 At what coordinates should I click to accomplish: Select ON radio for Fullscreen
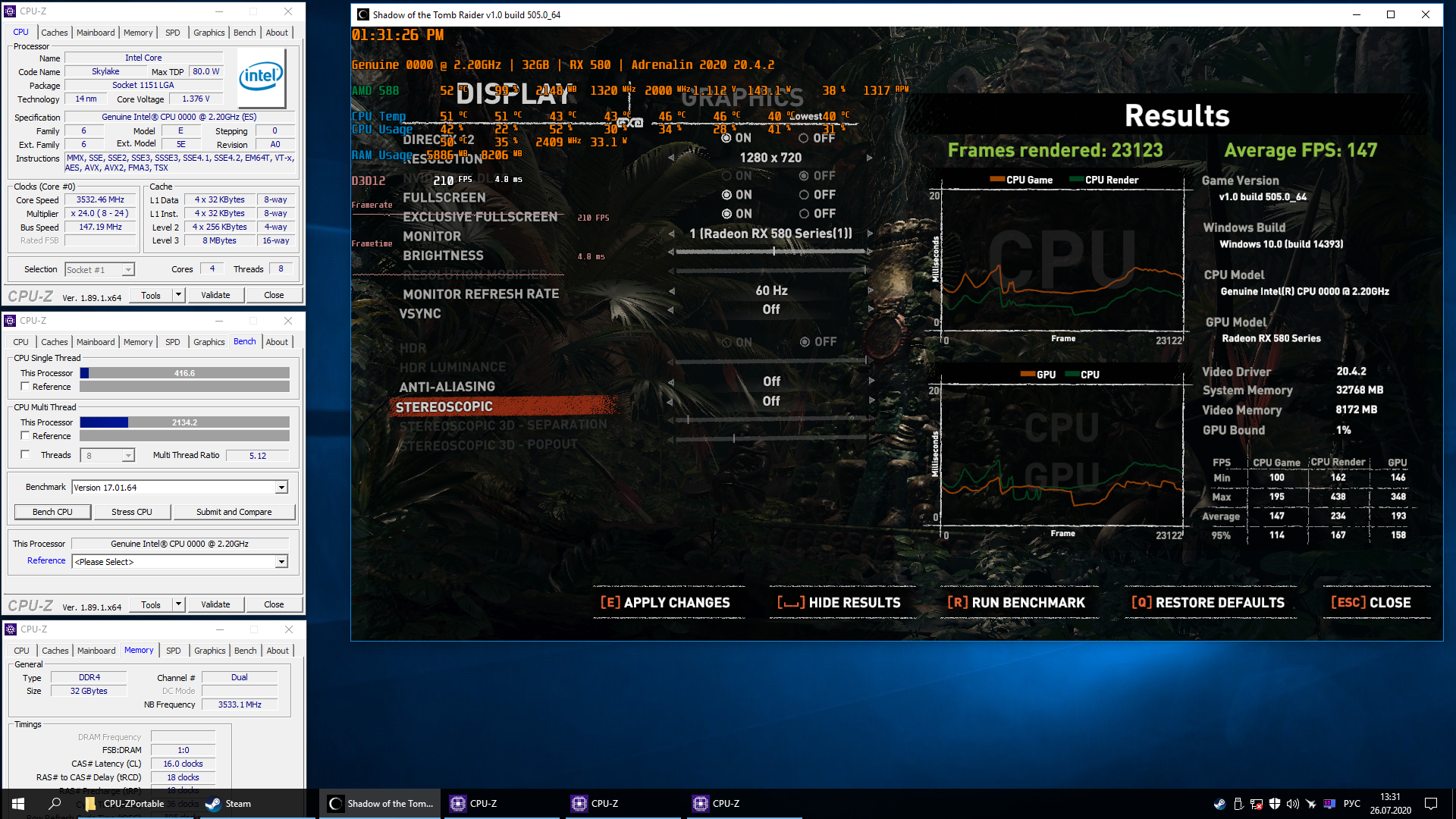726,195
